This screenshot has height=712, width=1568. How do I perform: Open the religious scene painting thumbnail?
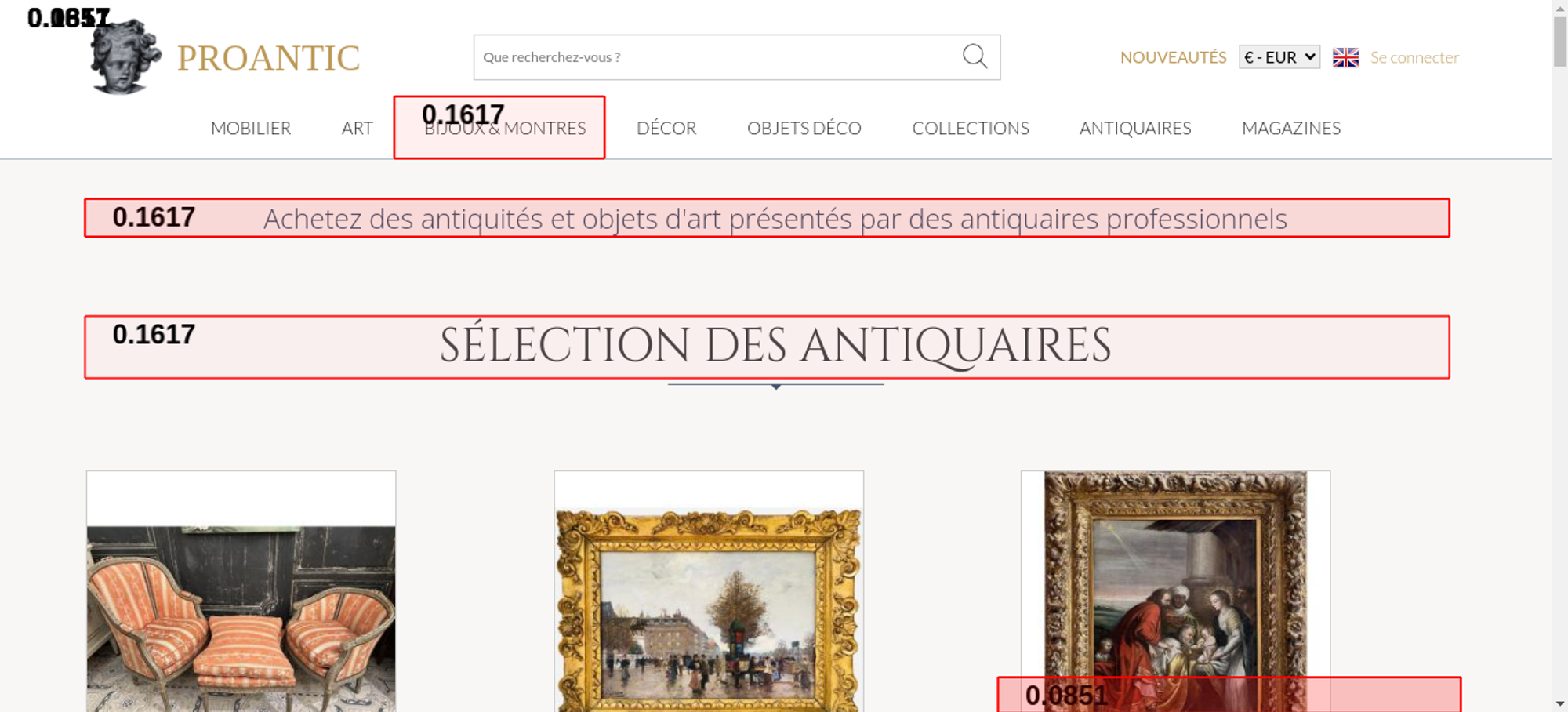point(1175,580)
